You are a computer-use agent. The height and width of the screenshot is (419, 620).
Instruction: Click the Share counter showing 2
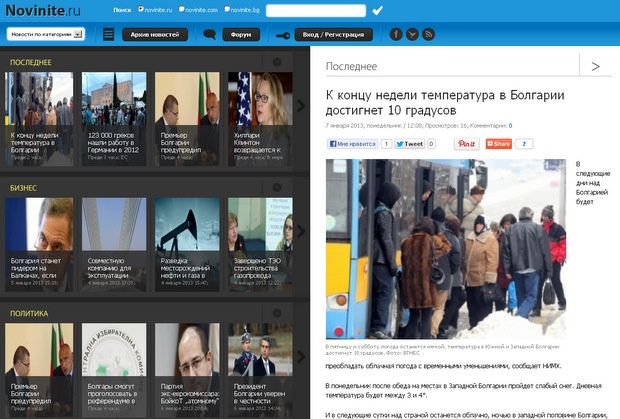click(524, 144)
